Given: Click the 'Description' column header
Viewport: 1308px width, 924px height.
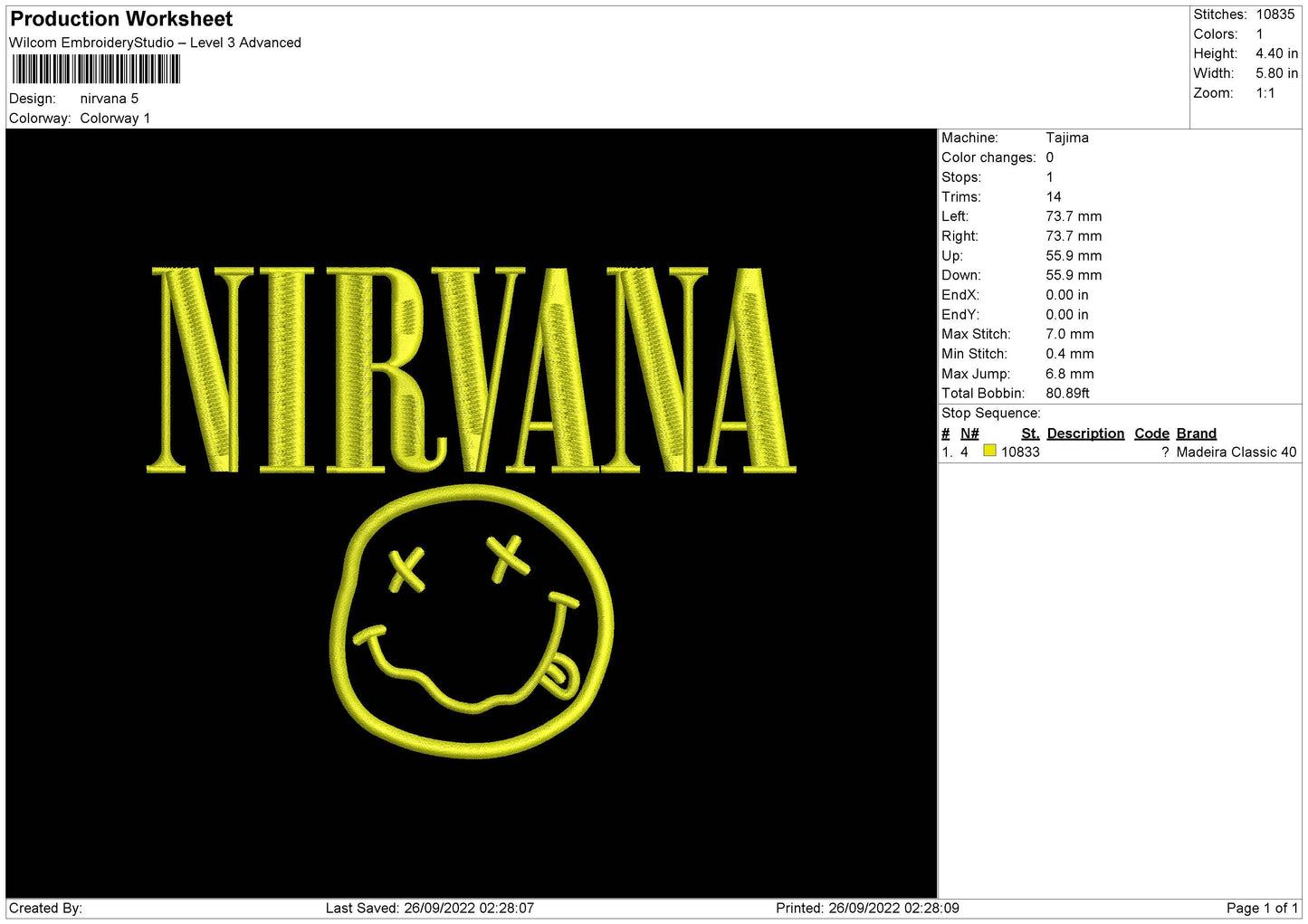Looking at the screenshot, I should 1085,433.
